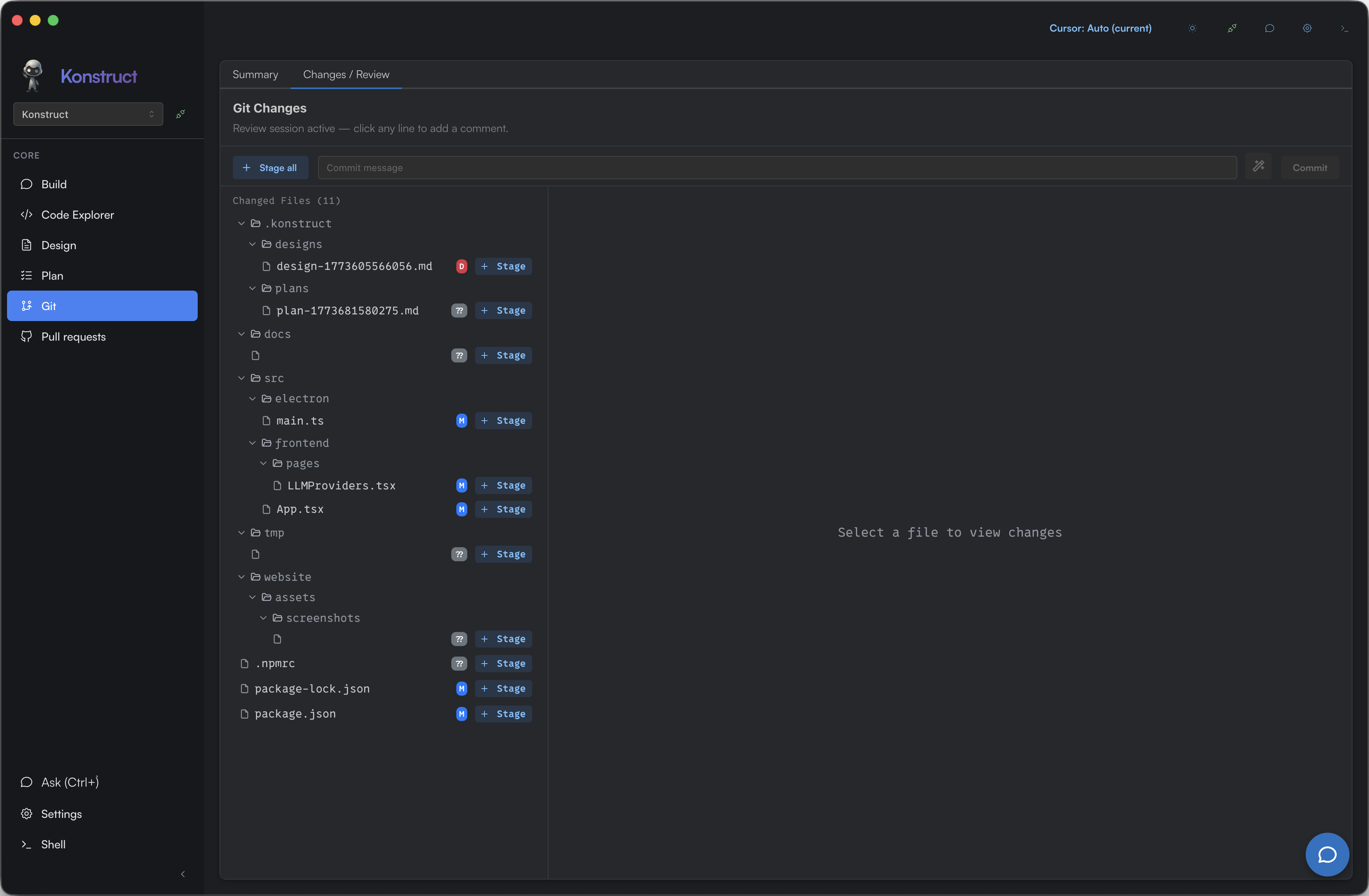Toggle light theme sun icon in header
The height and width of the screenshot is (896, 1369).
1192,28
